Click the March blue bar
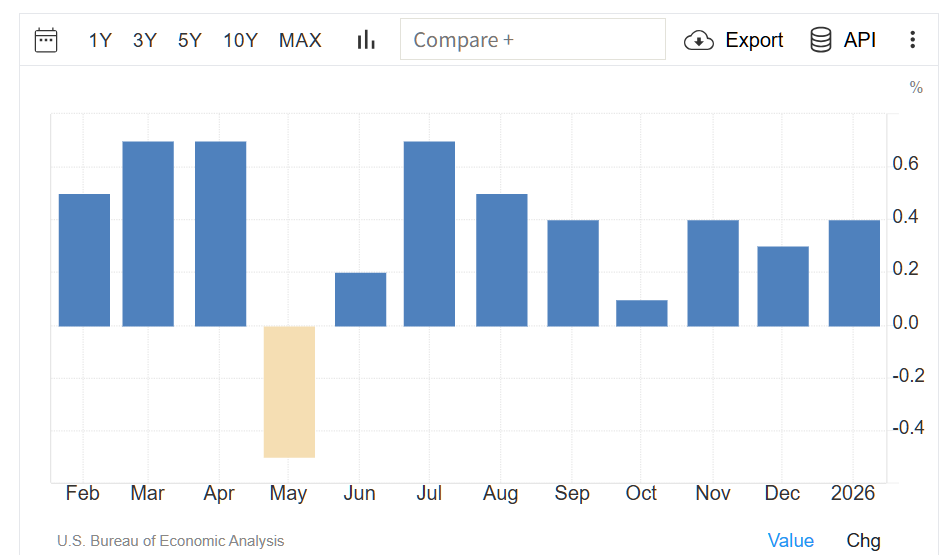945x555 pixels. (x=148, y=233)
